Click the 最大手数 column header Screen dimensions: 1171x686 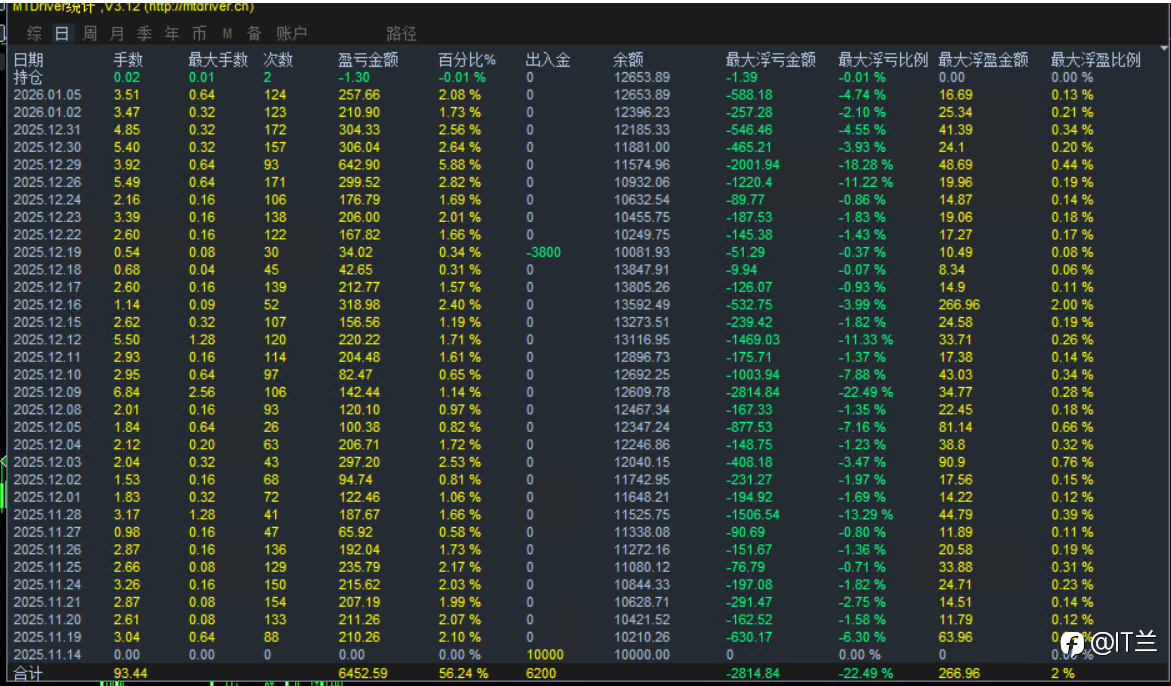coord(217,60)
